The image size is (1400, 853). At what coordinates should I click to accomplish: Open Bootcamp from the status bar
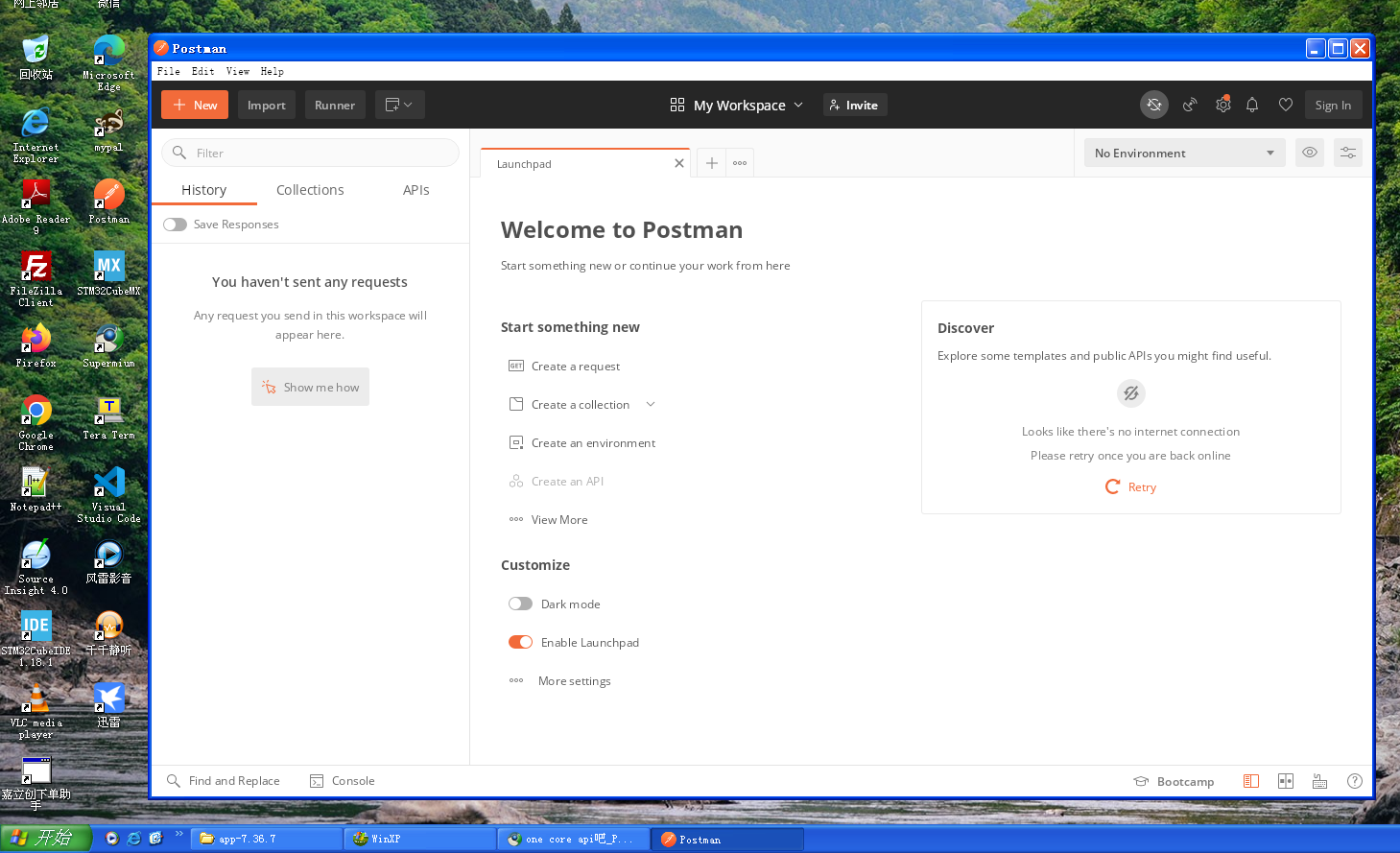[x=1174, y=781]
